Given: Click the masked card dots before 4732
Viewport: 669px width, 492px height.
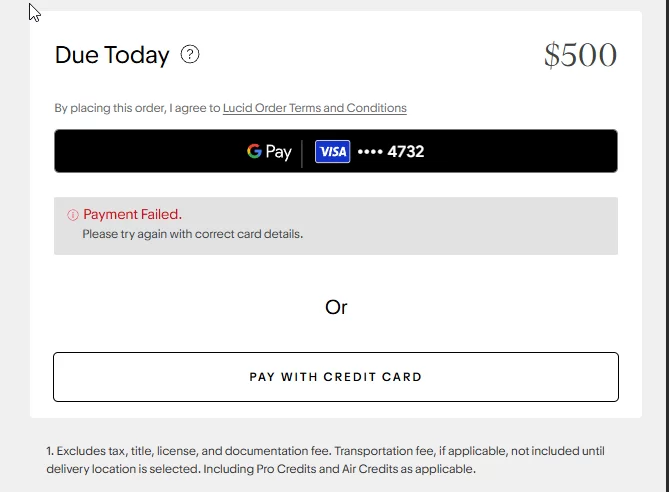Looking at the screenshot, I should point(370,151).
